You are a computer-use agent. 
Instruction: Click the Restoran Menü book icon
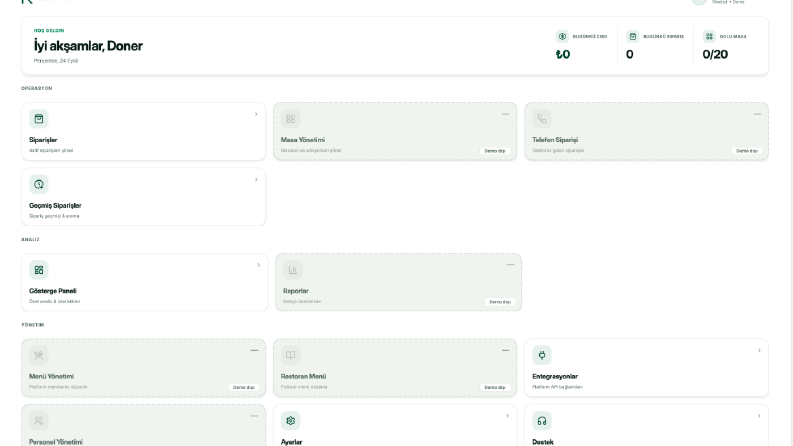(290, 355)
